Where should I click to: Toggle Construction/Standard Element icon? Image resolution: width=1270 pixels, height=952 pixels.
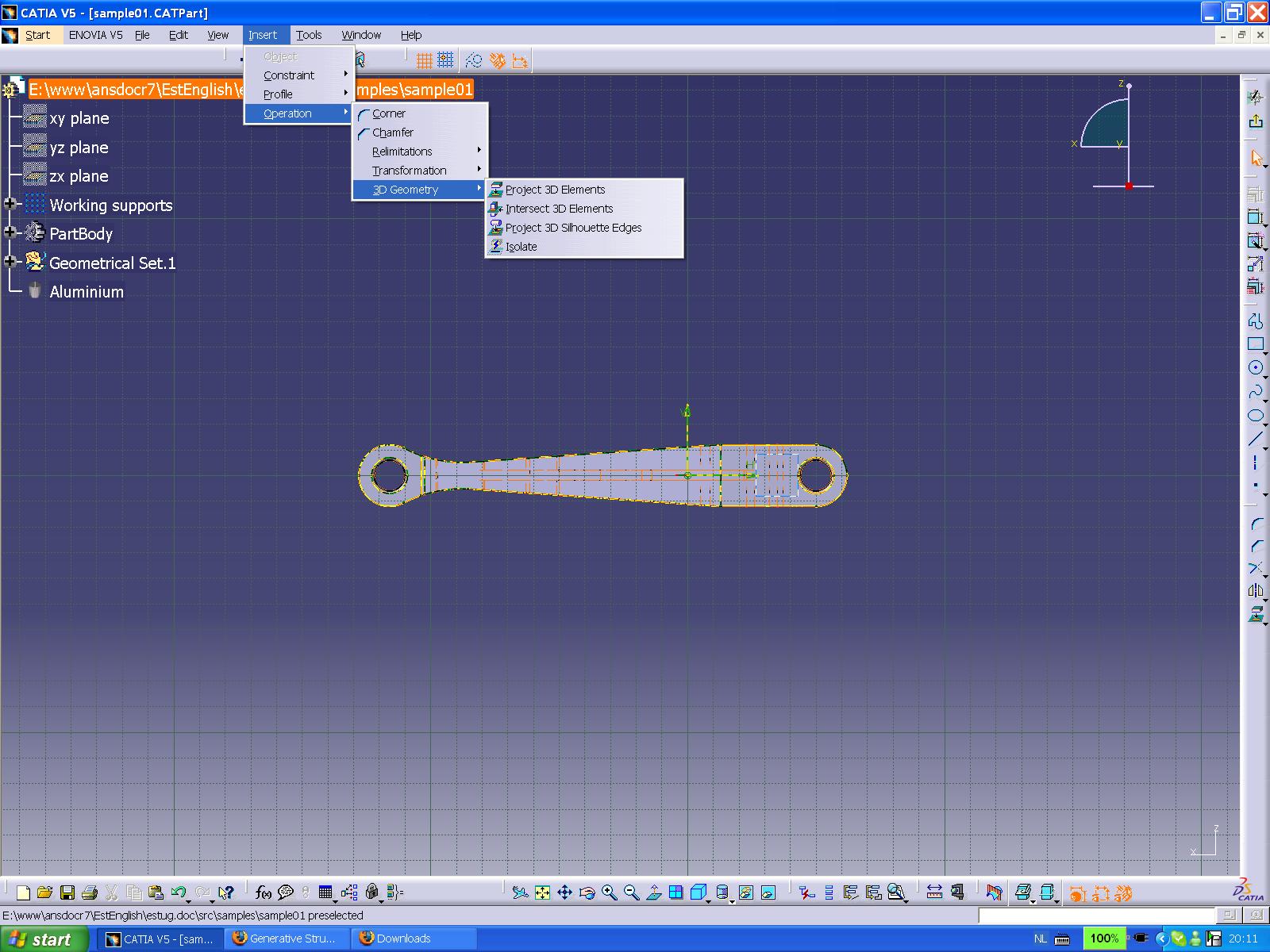point(474,60)
